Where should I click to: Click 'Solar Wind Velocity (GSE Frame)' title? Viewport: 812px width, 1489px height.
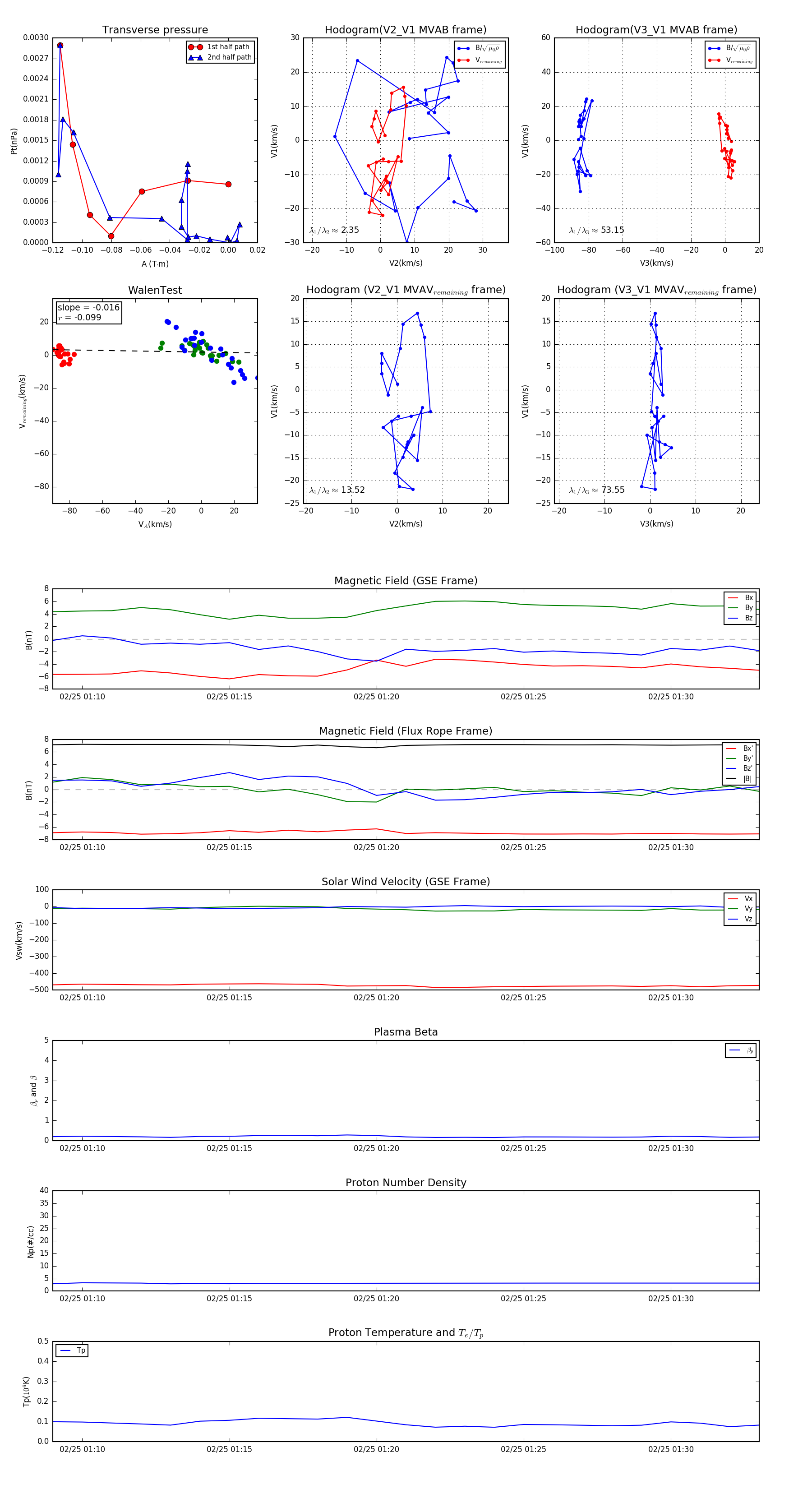click(406, 882)
